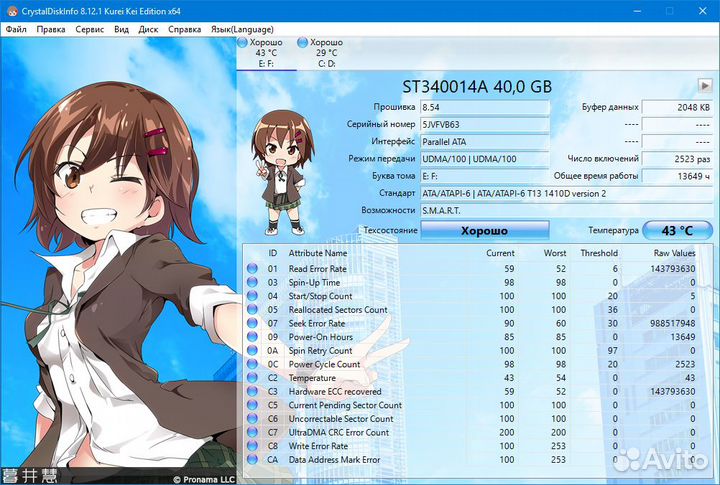Click the app icon in the title bar
Screen dimensions: 720x485
tap(10, 10)
